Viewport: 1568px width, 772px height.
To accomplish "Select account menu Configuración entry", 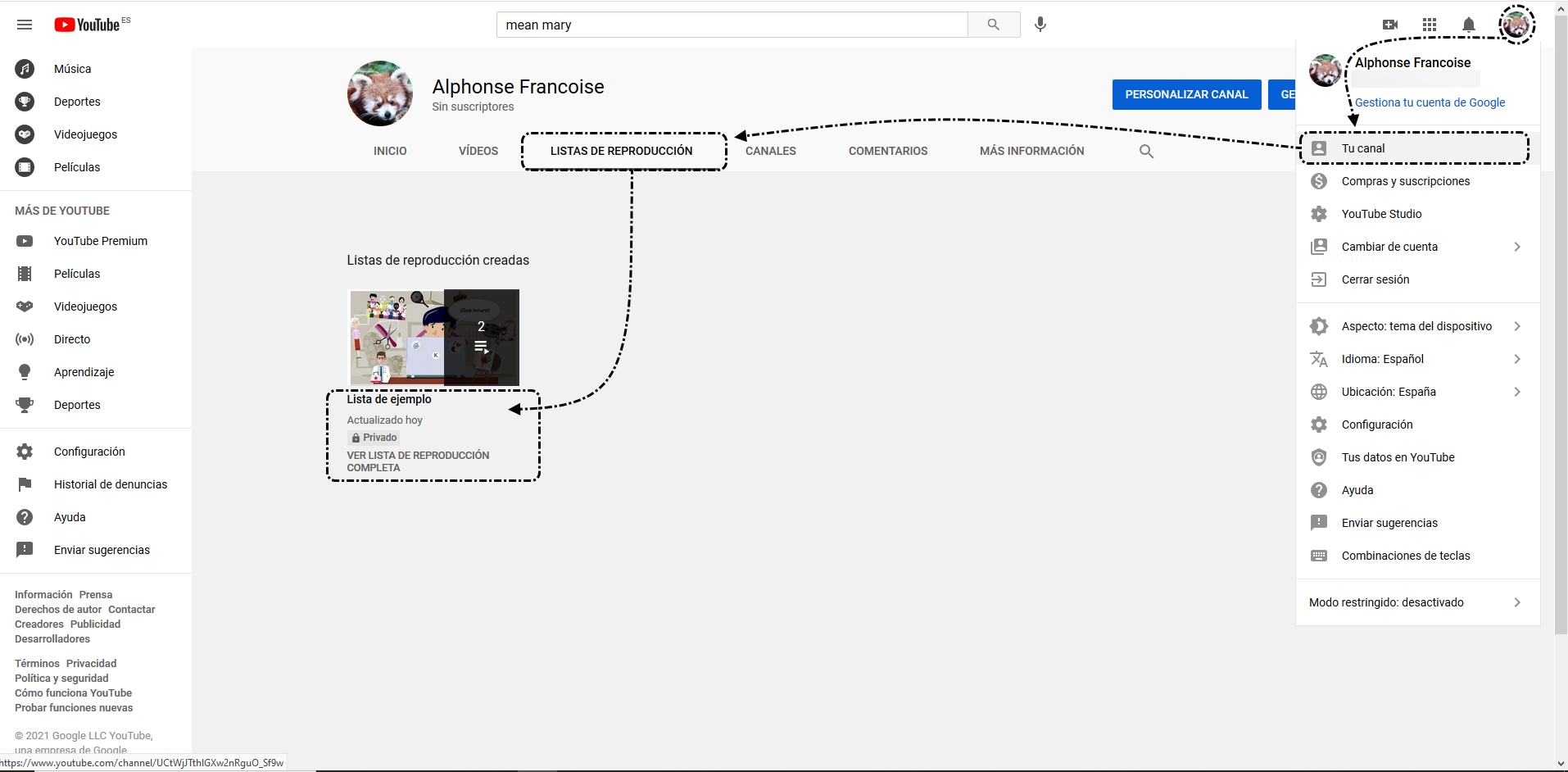I will click(x=1418, y=425).
